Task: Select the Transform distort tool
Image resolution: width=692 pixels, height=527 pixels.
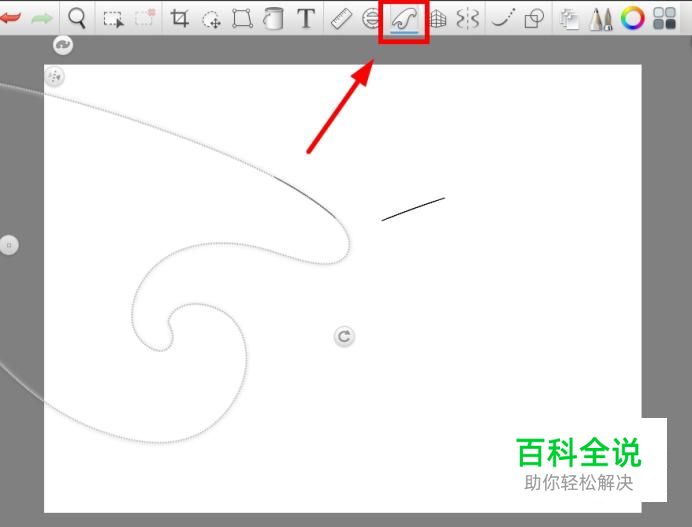Action: coord(243,19)
